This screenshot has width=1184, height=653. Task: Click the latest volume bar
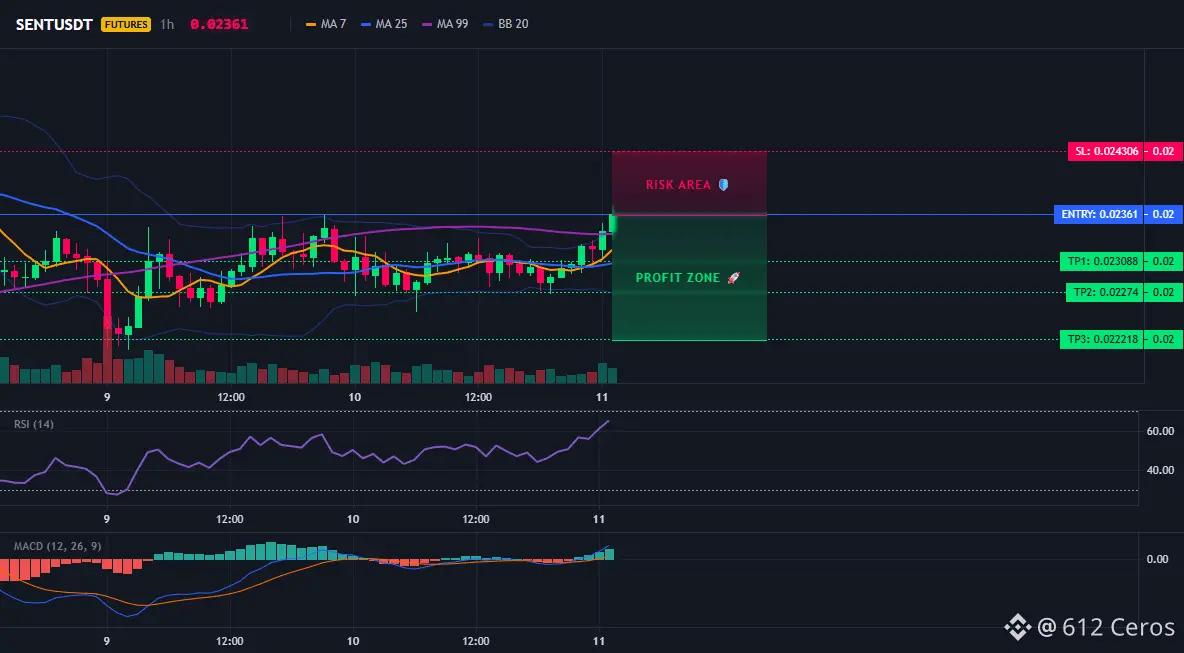pos(612,375)
